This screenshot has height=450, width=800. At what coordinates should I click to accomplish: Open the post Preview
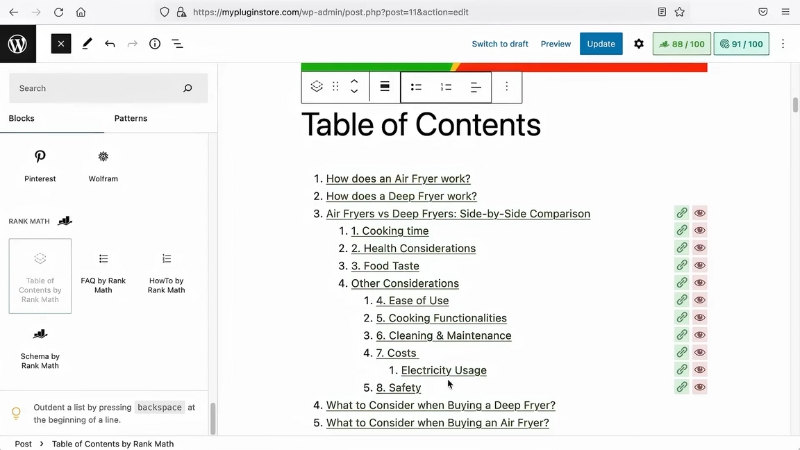click(x=556, y=44)
